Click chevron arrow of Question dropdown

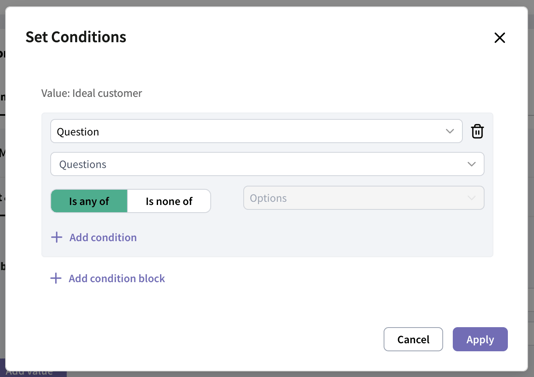(450, 131)
